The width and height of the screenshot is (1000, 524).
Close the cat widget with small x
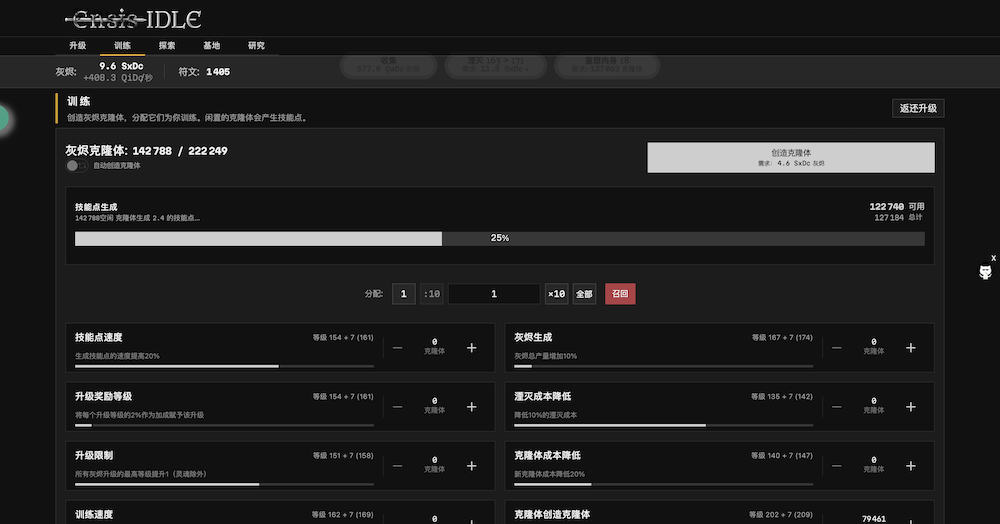[x=993, y=258]
